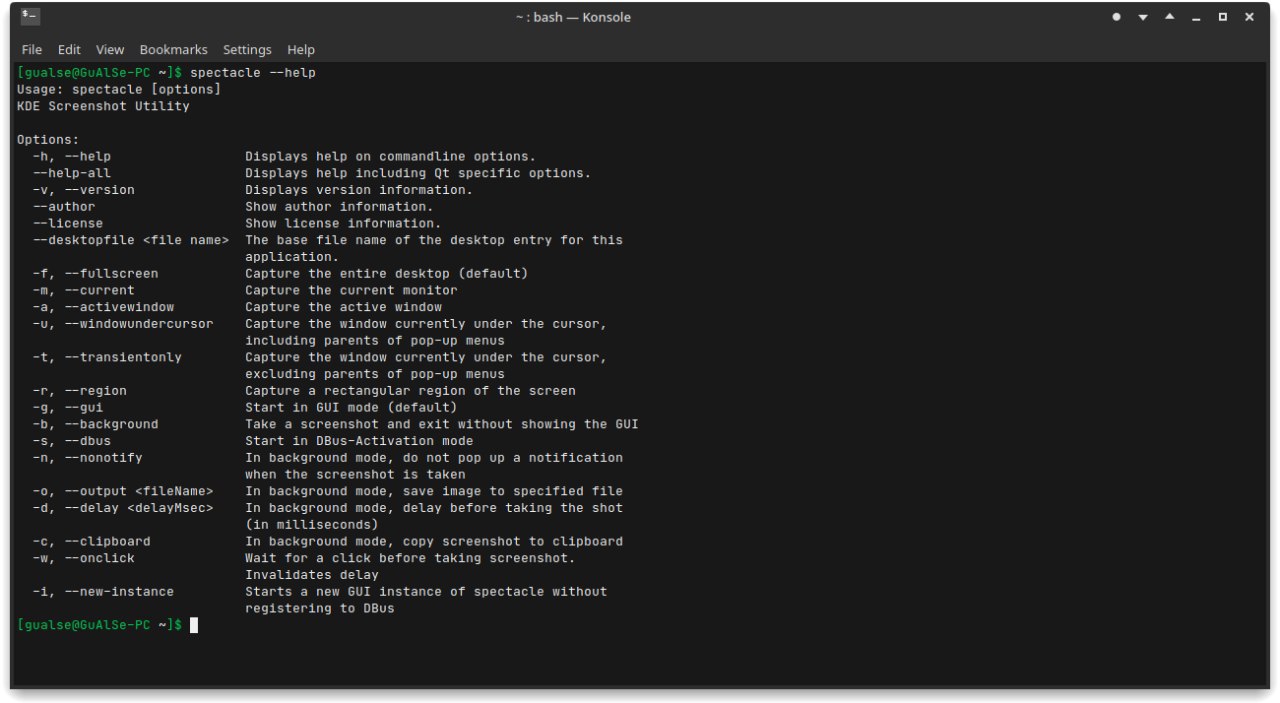The image size is (1280, 703).
Task: Click the keep-below down arrow in title bar
Action: (1143, 17)
